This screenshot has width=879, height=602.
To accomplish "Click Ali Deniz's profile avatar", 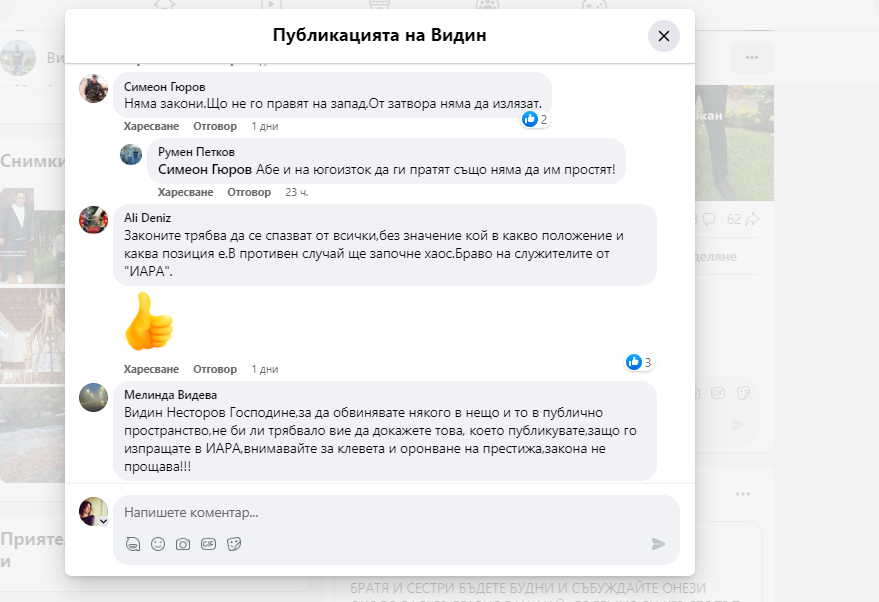I will click(94, 220).
